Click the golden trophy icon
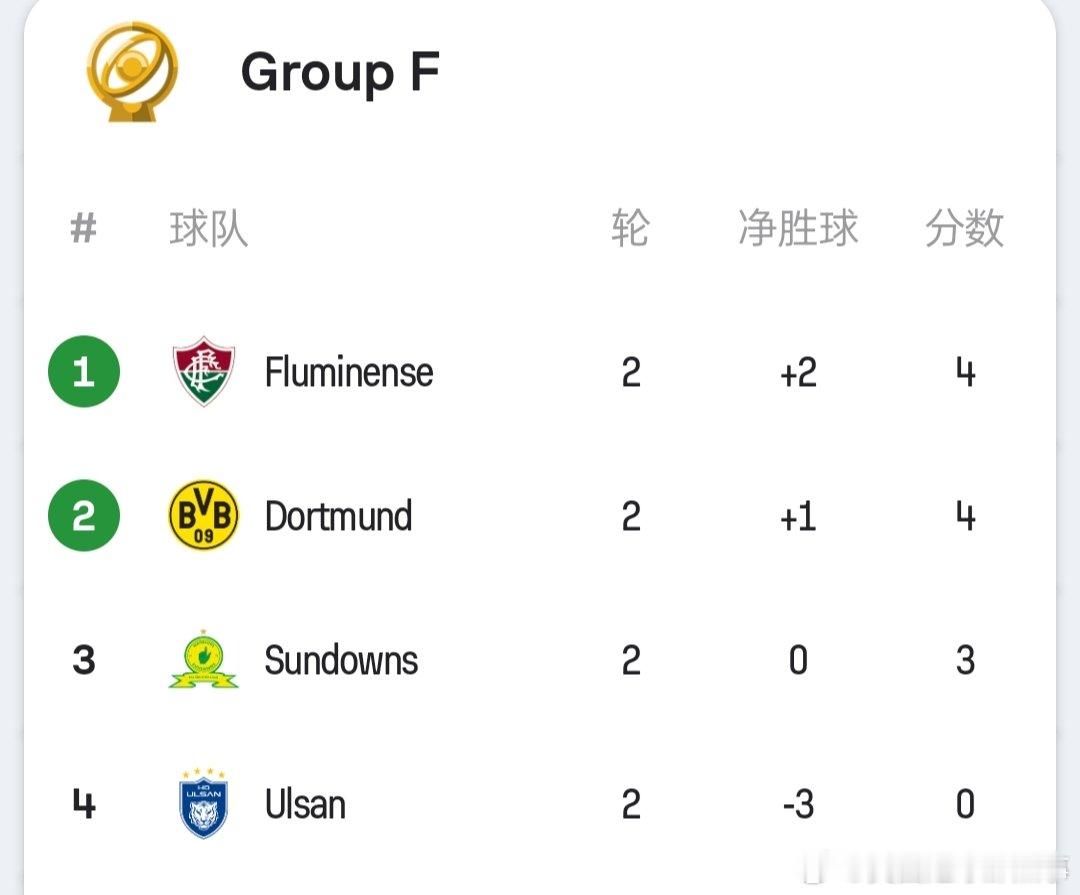Screen dimensions: 1080x895 point(132,72)
